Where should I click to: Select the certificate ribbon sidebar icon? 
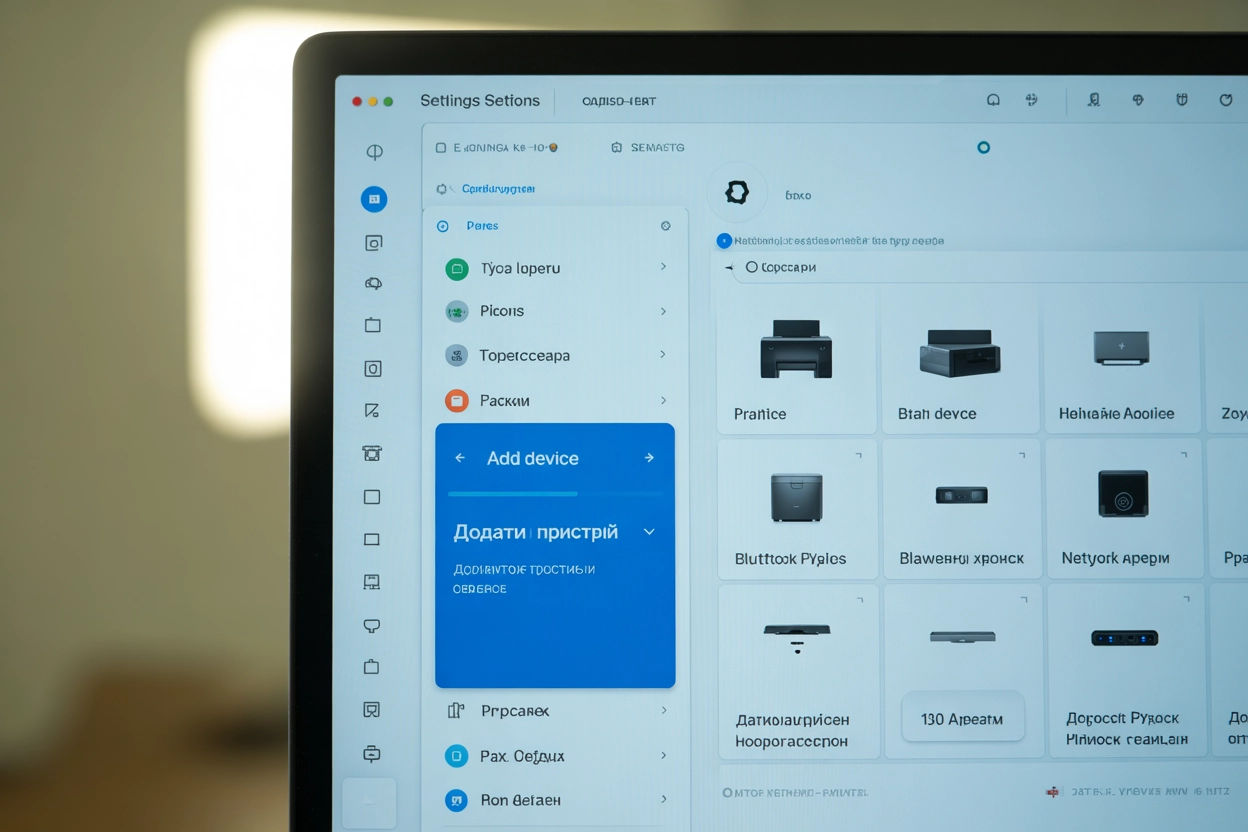[372, 710]
